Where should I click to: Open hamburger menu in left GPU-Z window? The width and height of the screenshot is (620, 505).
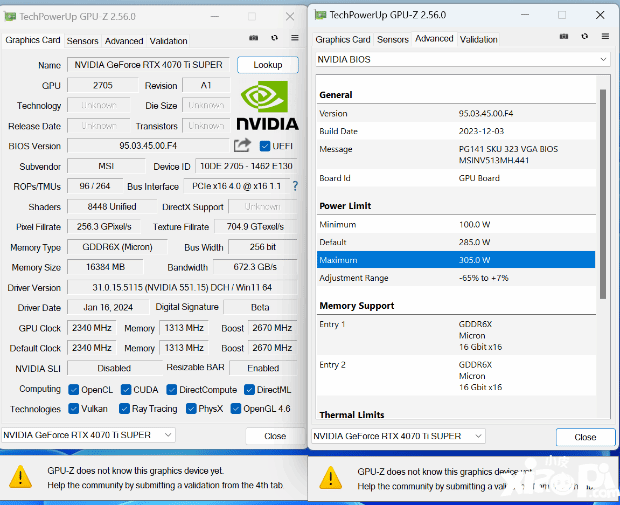295,38
